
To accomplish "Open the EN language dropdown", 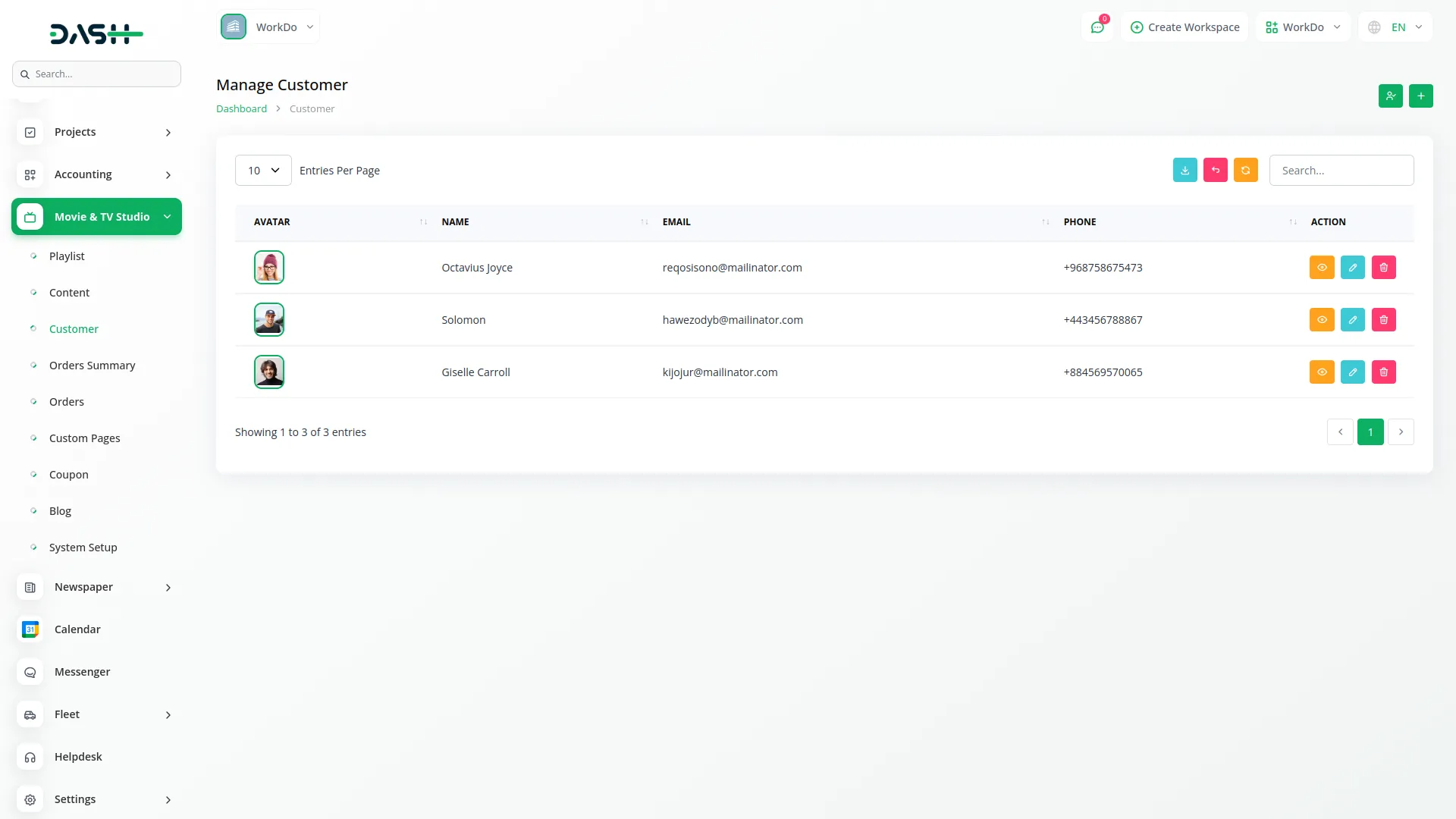I will tap(1396, 27).
